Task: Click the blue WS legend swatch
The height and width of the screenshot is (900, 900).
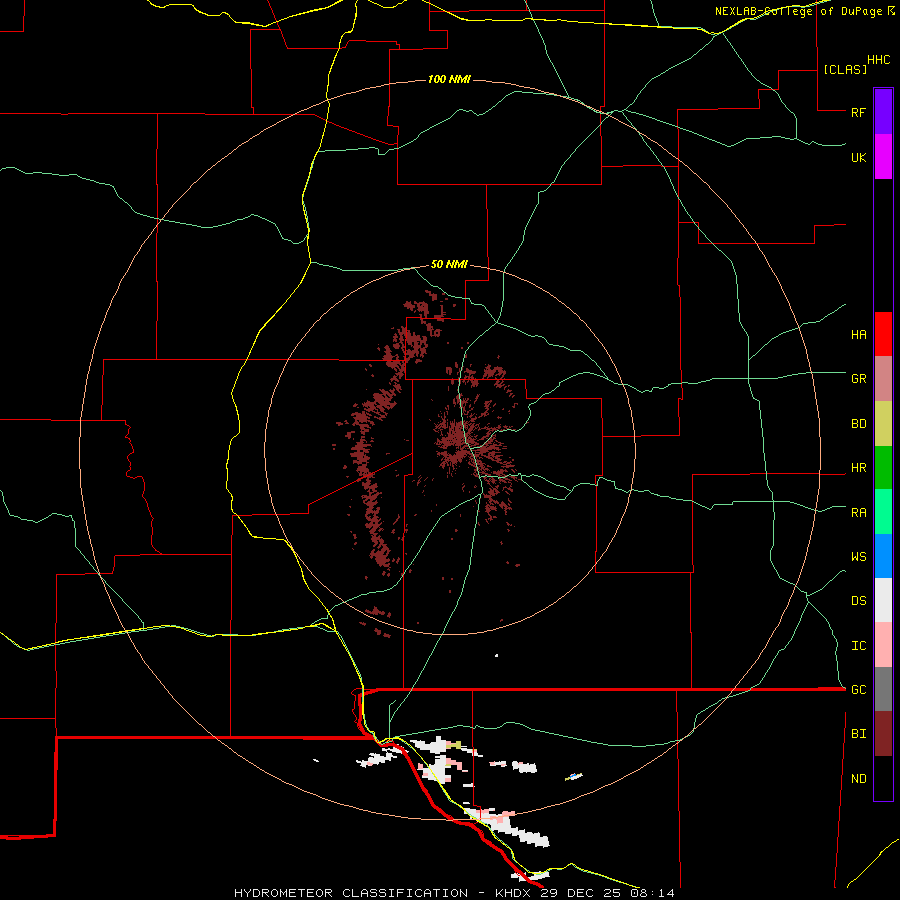Action: pyautogui.click(x=883, y=556)
